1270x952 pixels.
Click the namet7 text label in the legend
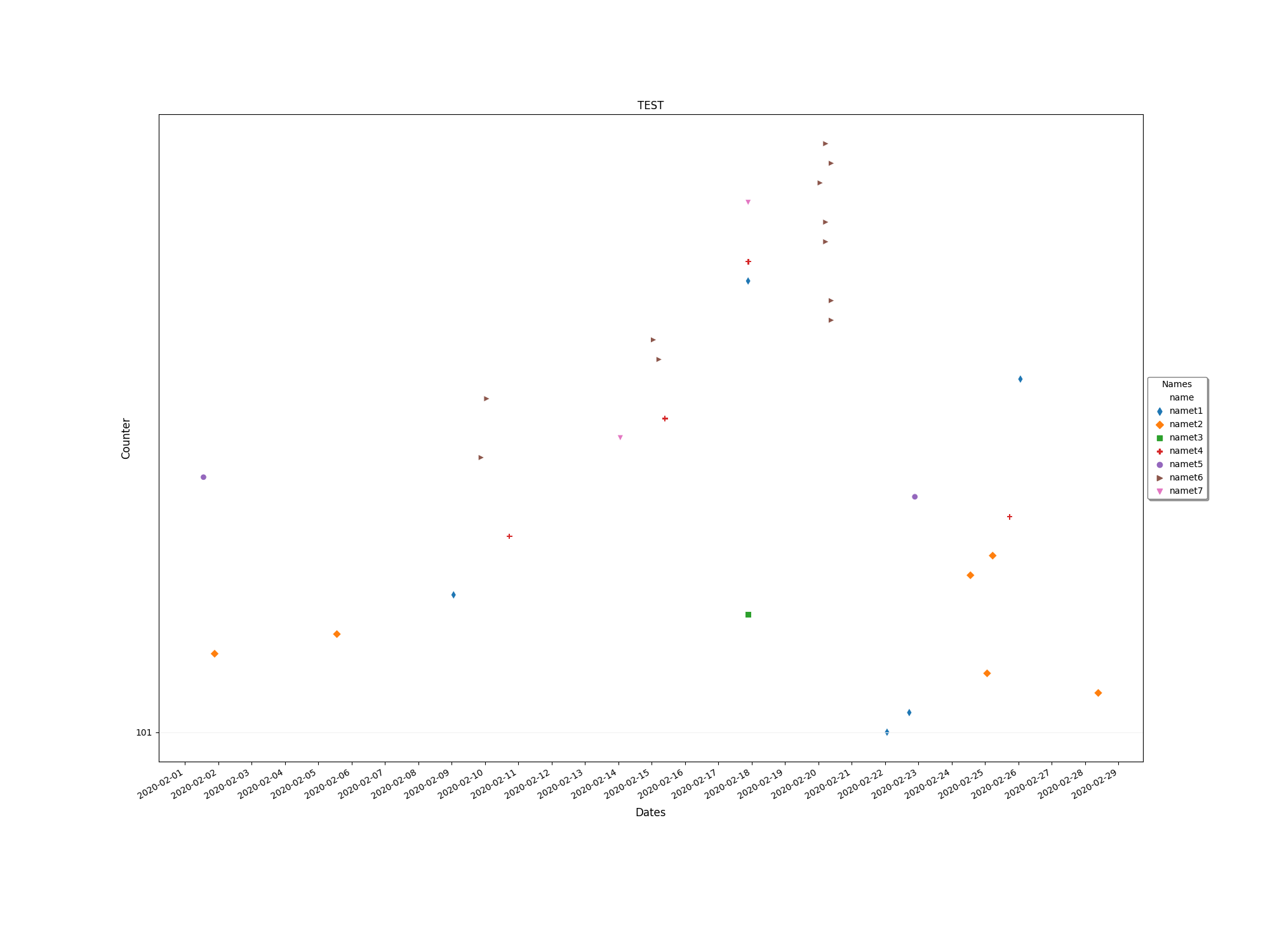click(1186, 491)
